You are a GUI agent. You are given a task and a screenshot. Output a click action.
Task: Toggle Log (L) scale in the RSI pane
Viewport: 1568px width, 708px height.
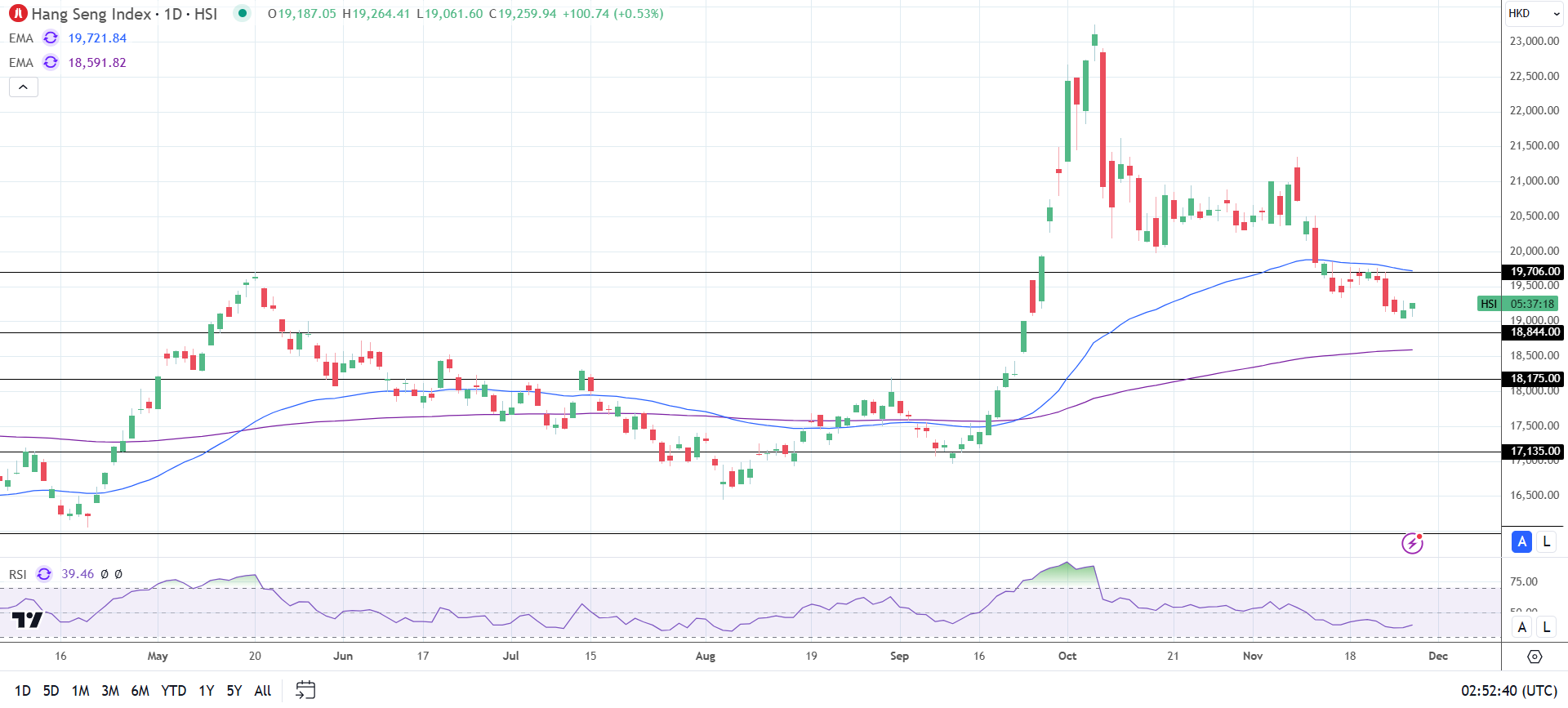tap(1546, 627)
